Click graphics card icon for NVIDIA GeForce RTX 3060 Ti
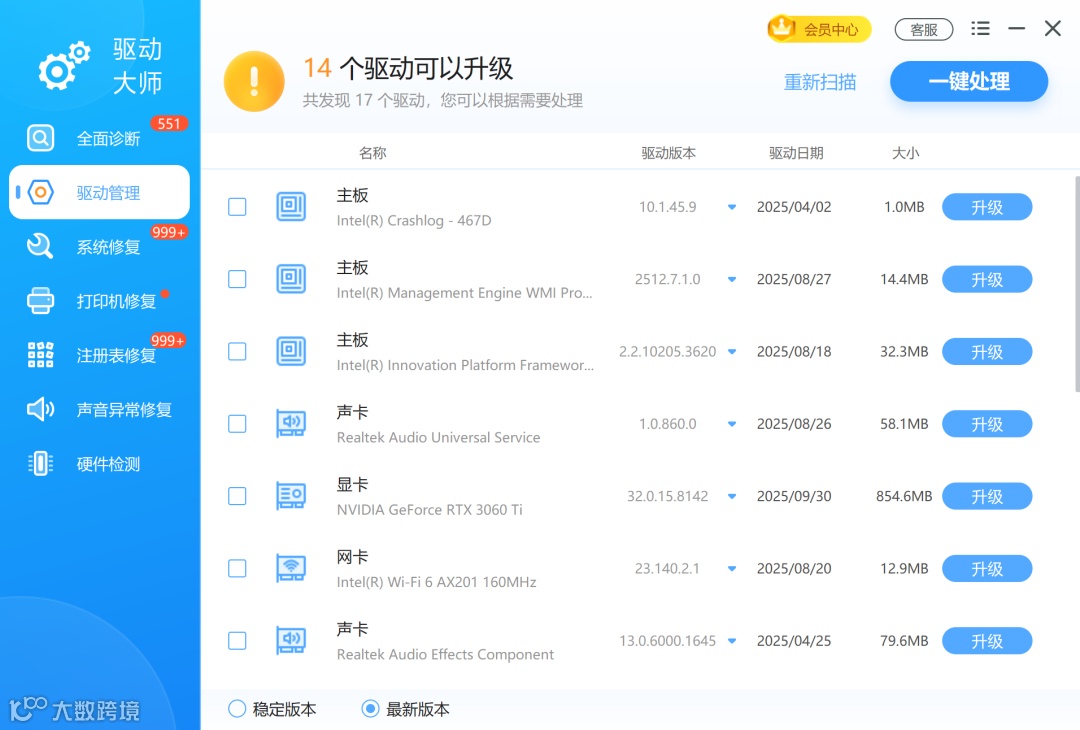The image size is (1080, 730). click(291, 496)
